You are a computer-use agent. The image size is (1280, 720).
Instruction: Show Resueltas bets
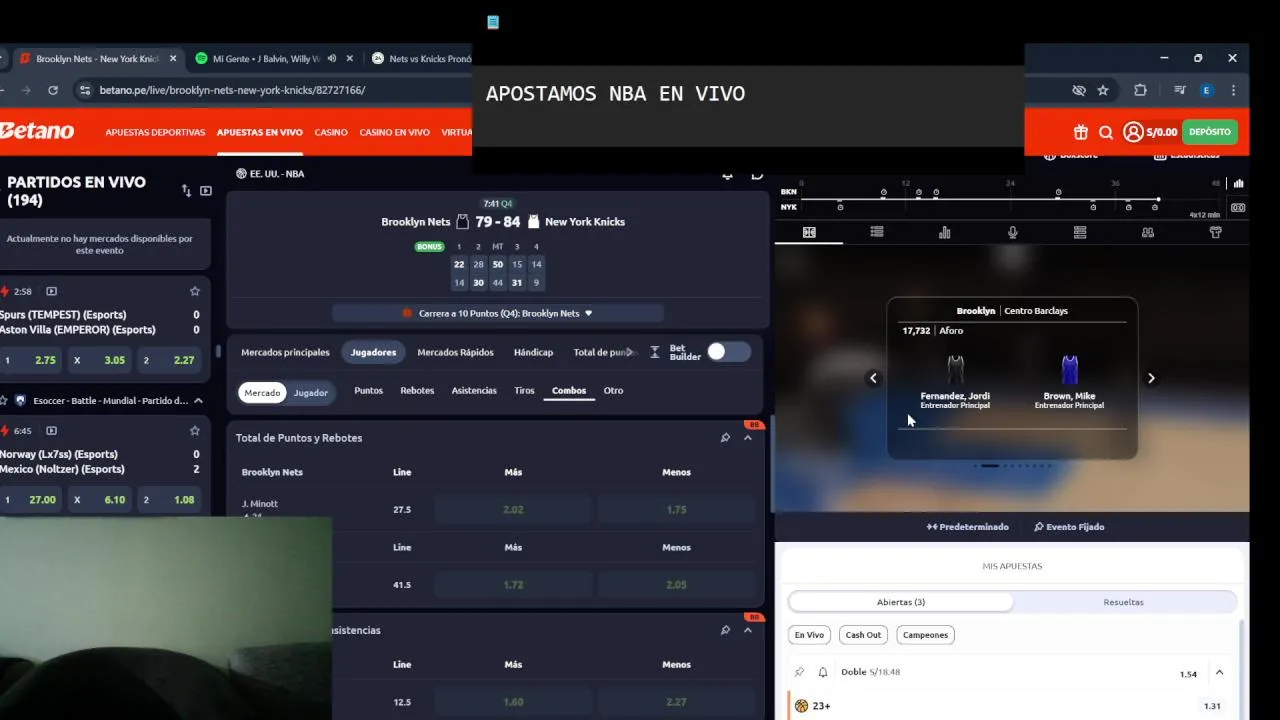click(x=1123, y=602)
